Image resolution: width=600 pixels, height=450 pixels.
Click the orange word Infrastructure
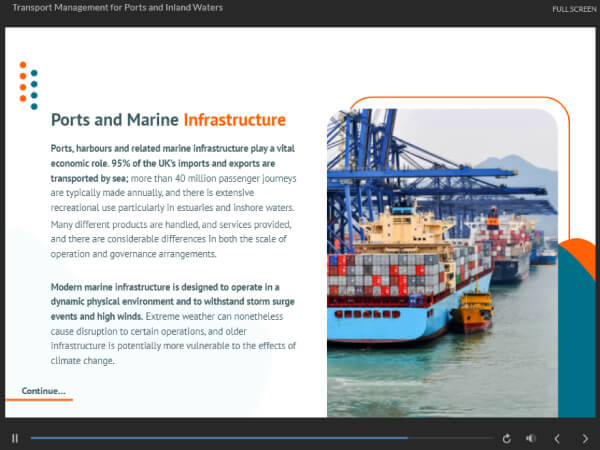click(x=234, y=120)
